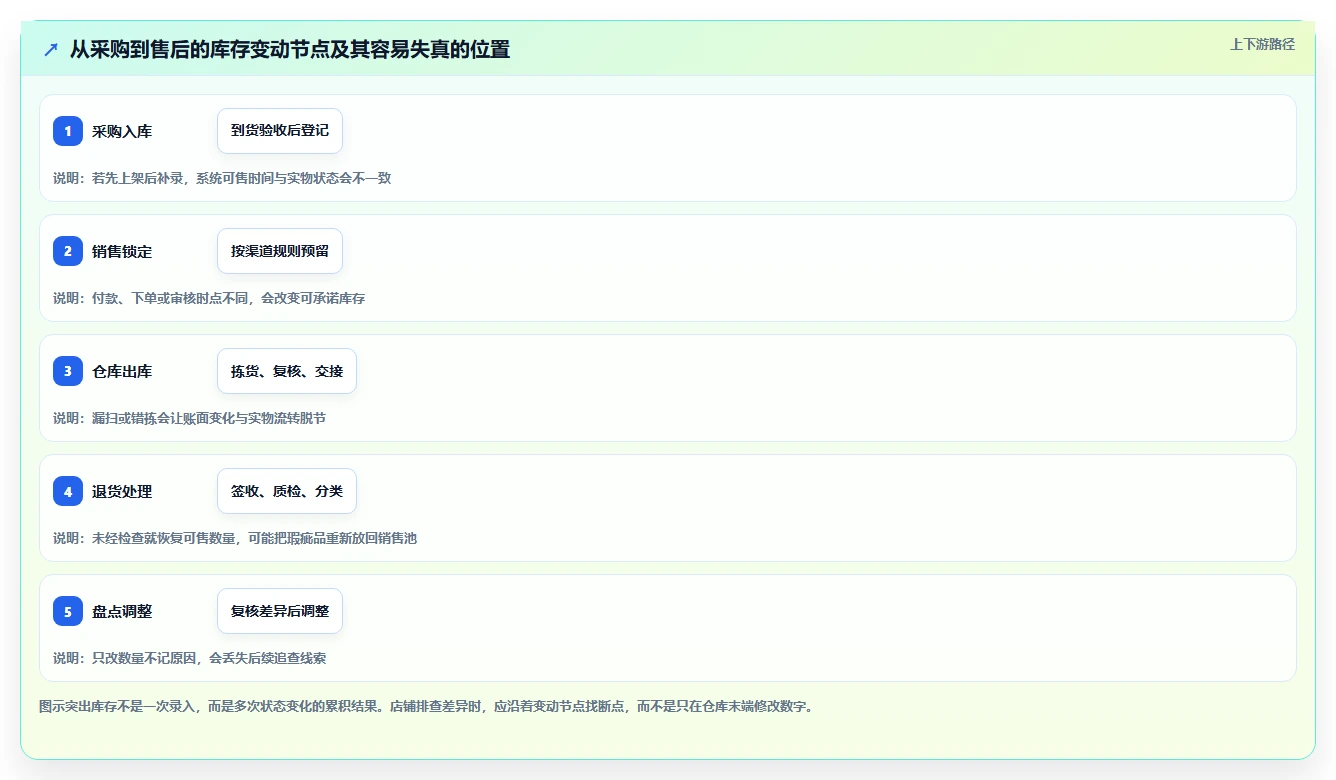The width and height of the screenshot is (1336, 780).
Task: Click the number 2 step badge
Action: (68, 251)
